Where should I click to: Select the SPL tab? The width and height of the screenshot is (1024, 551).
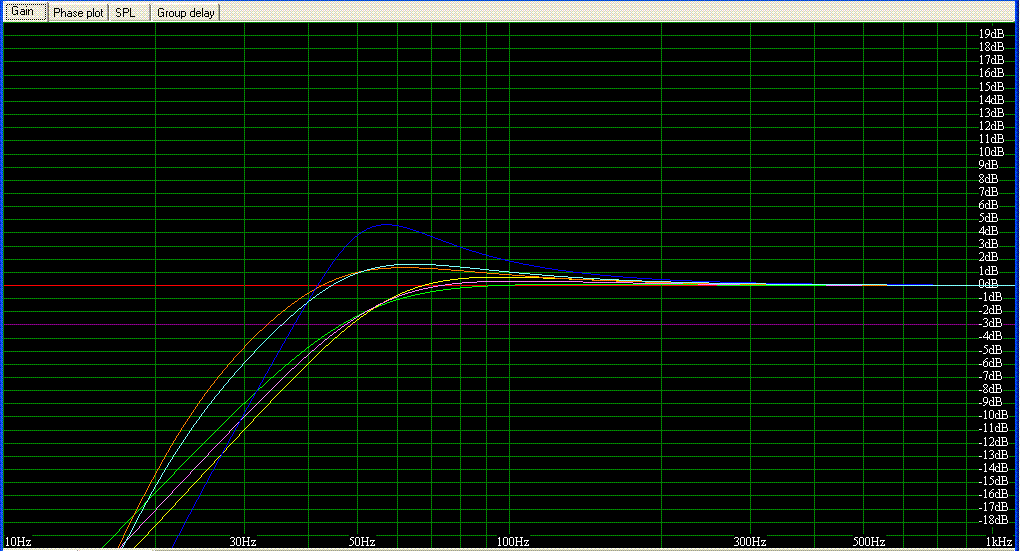point(129,12)
